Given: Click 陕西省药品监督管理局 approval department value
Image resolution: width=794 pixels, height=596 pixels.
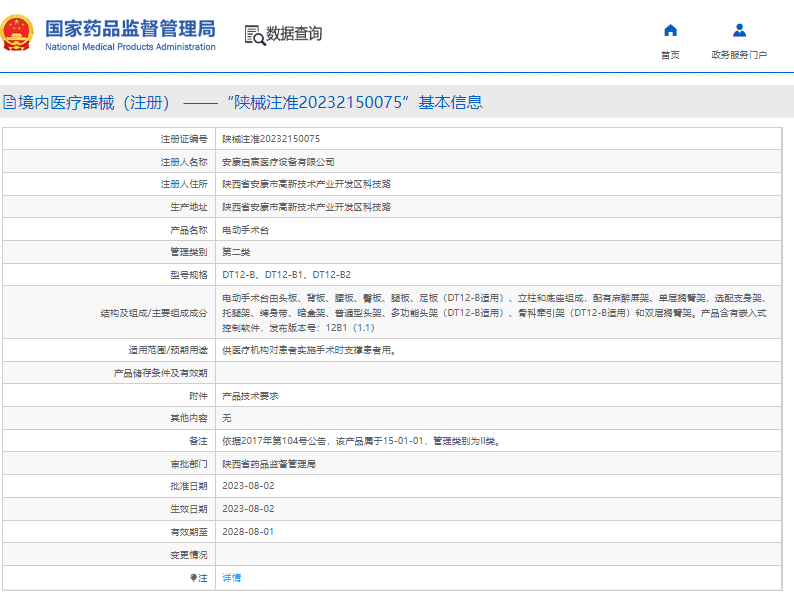Looking at the screenshot, I should click(269, 464).
